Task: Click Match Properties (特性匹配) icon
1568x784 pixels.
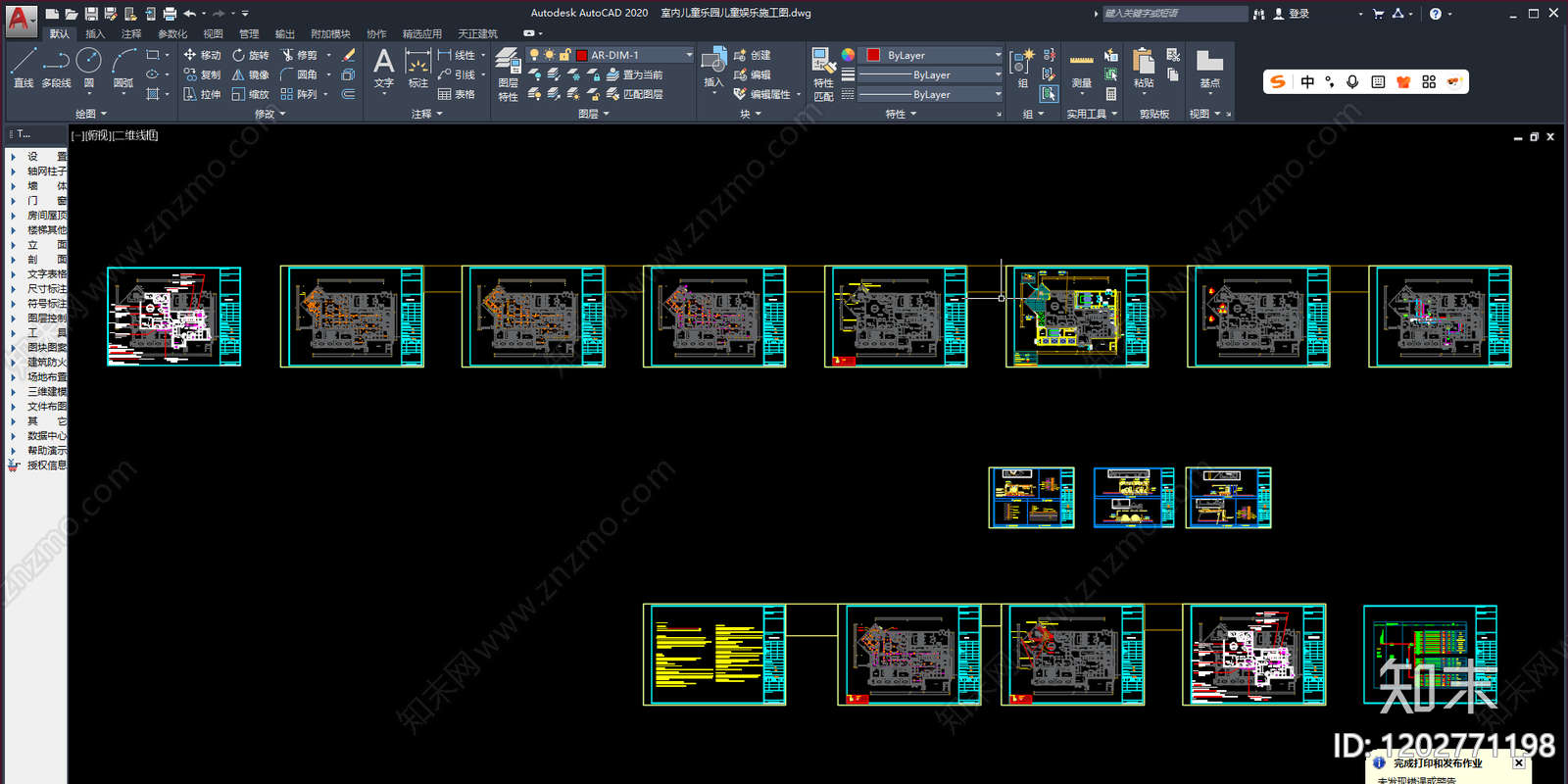Action: click(823, 74)
